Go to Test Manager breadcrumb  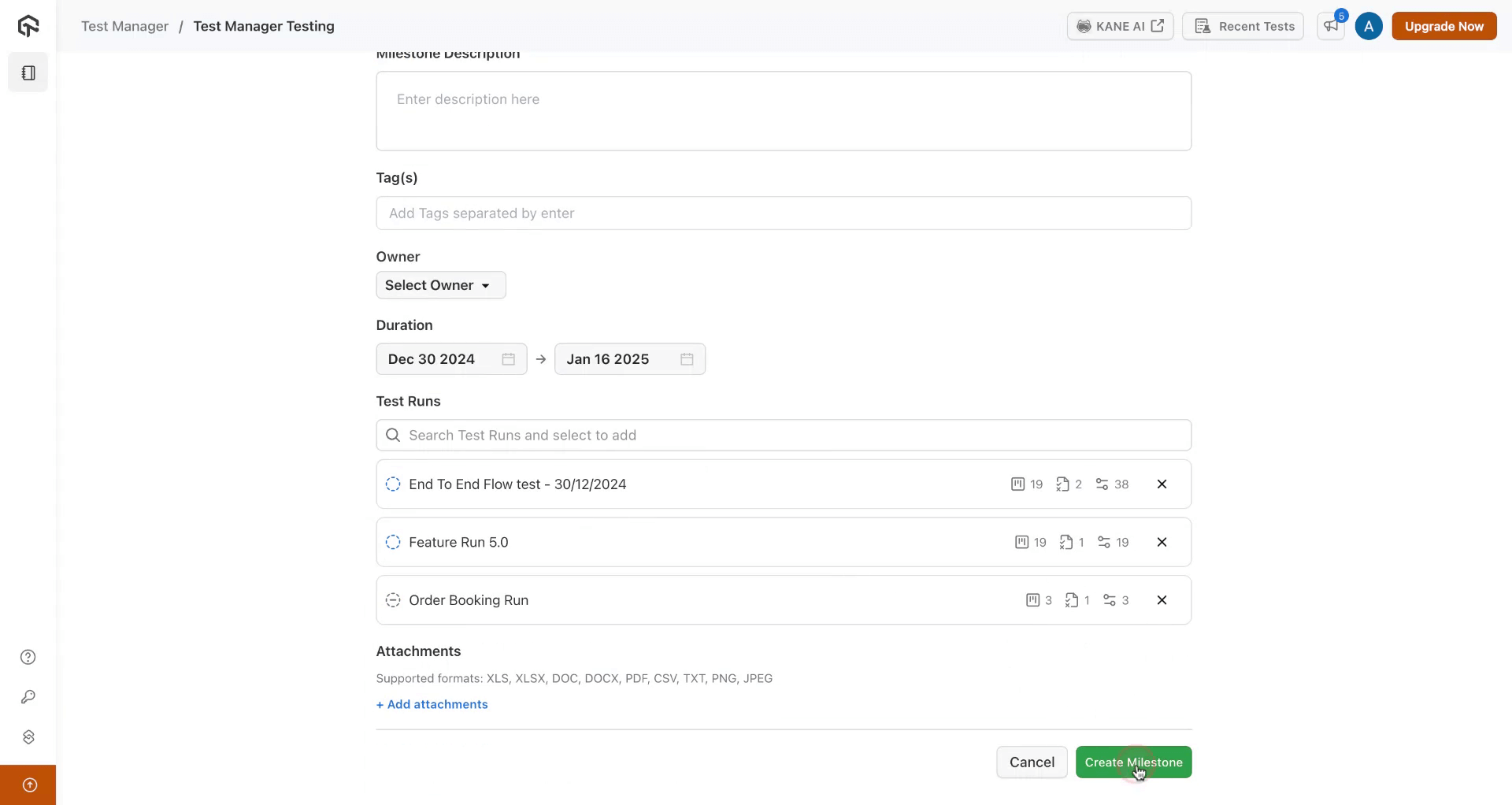pos(124,26)
